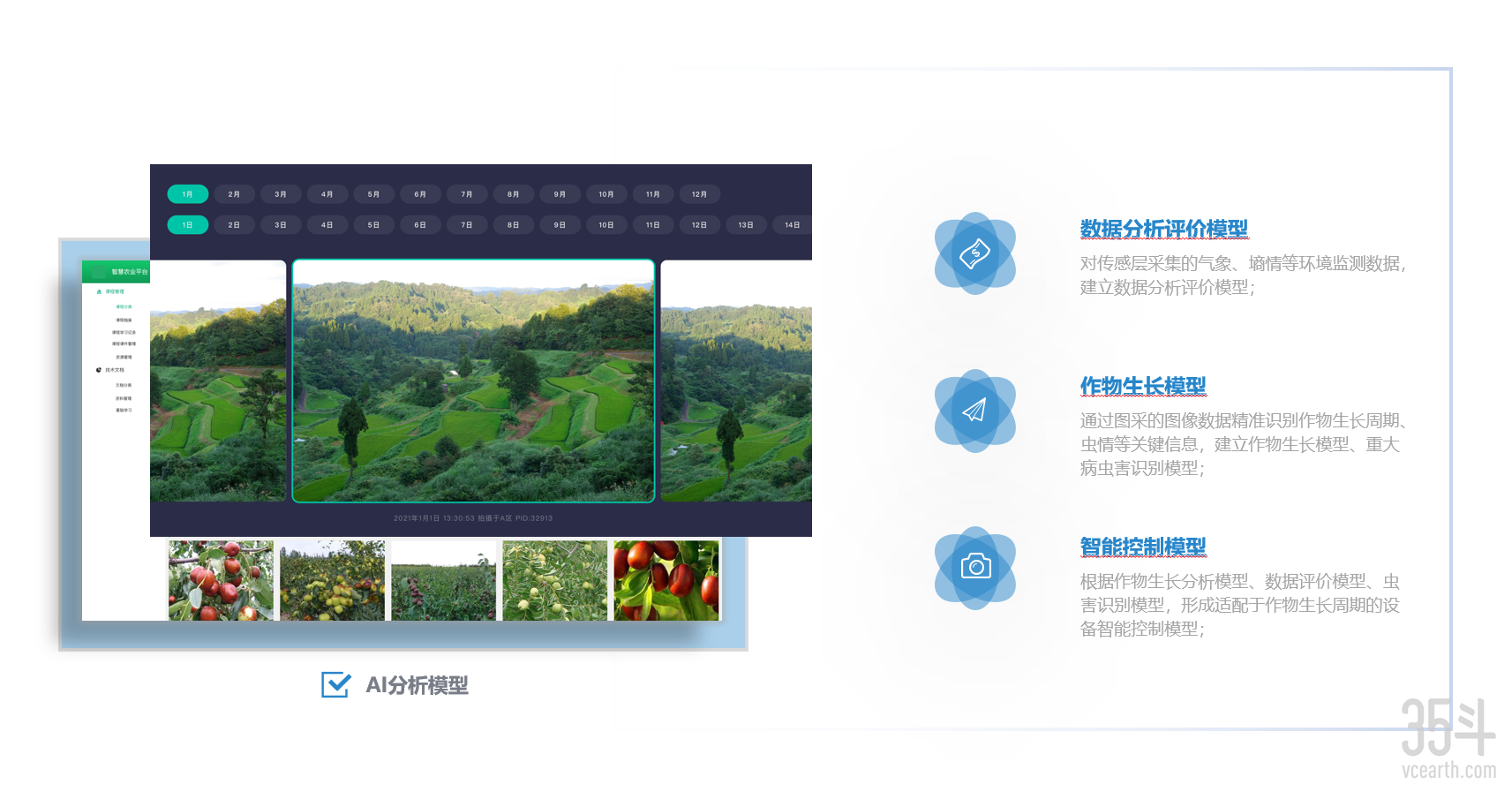Switch to the 7月 month tab

(x=467, y=194)
